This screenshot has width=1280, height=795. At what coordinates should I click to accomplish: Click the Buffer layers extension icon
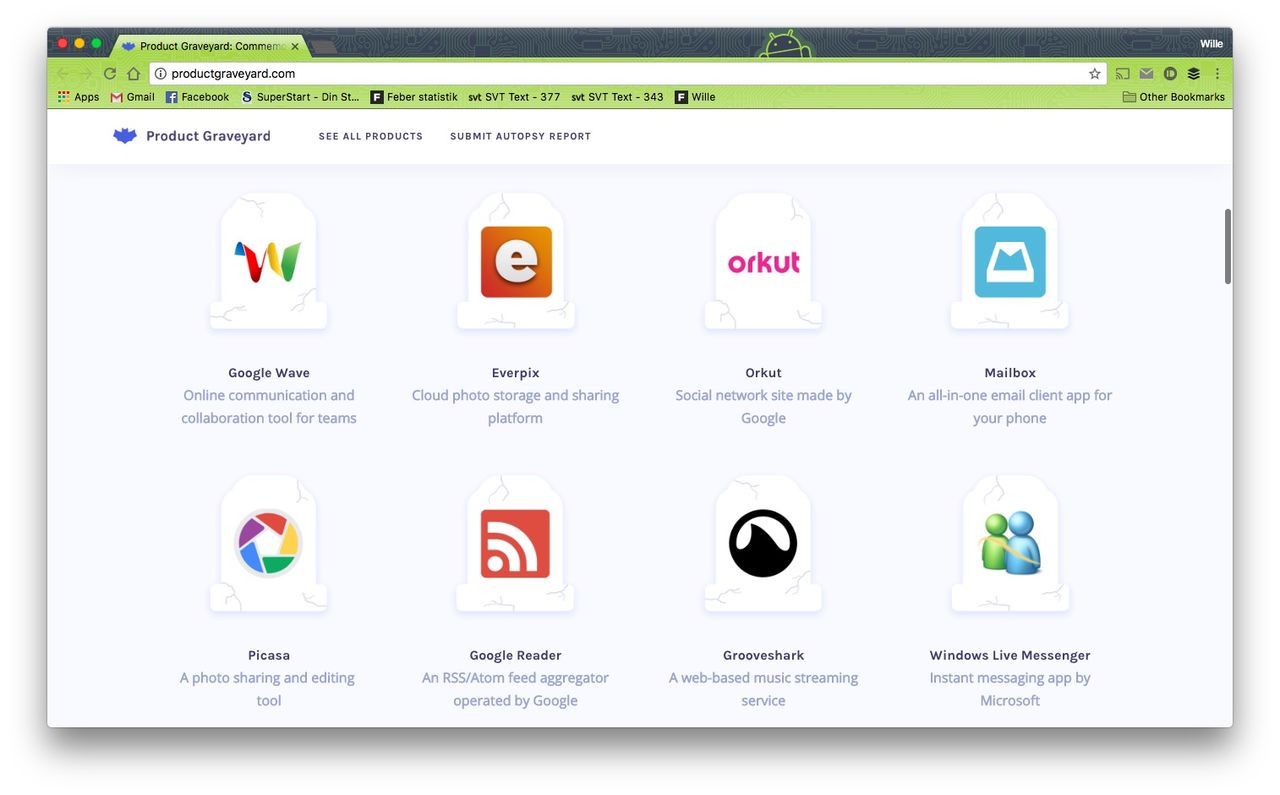point(1194,74)
